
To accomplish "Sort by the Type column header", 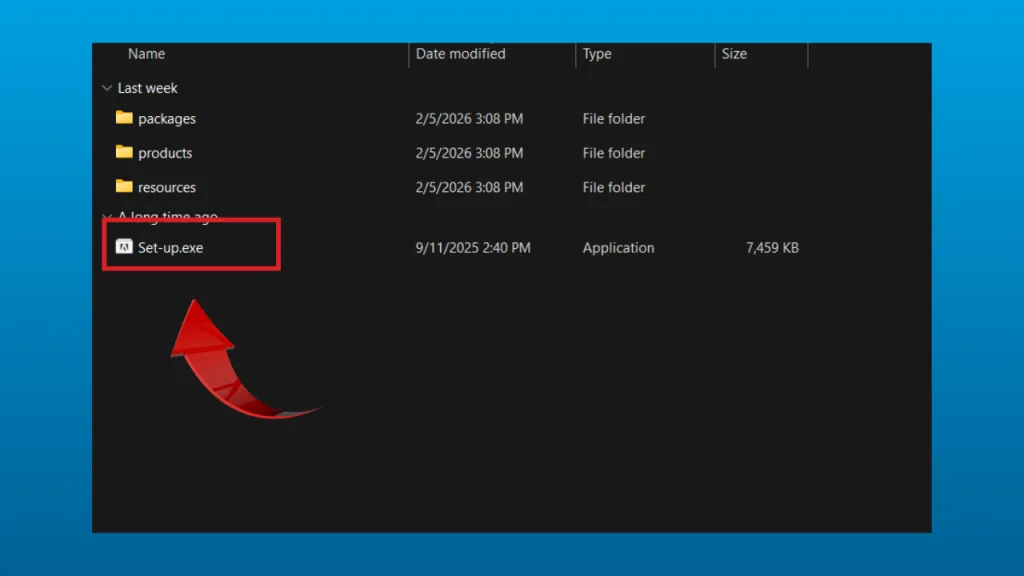I will 597,54.
